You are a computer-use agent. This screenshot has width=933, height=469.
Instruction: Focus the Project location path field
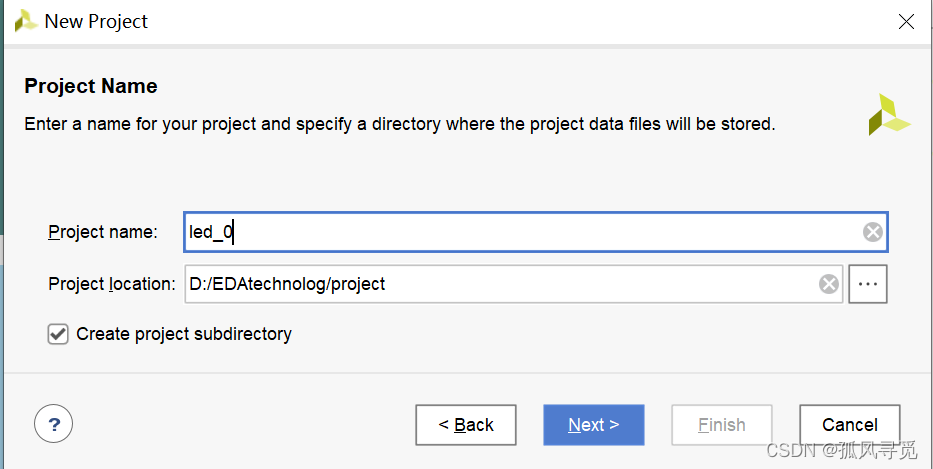click(500, 284)
